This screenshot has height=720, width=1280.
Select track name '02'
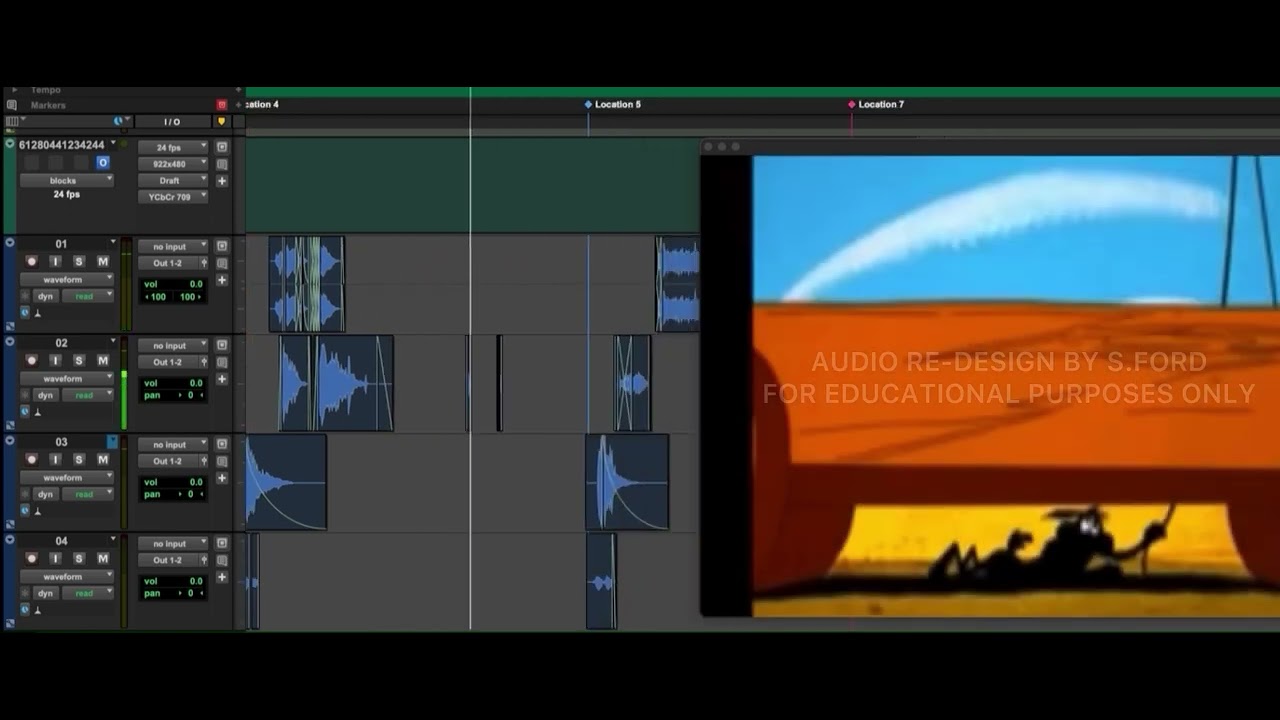tap(61, 343)
